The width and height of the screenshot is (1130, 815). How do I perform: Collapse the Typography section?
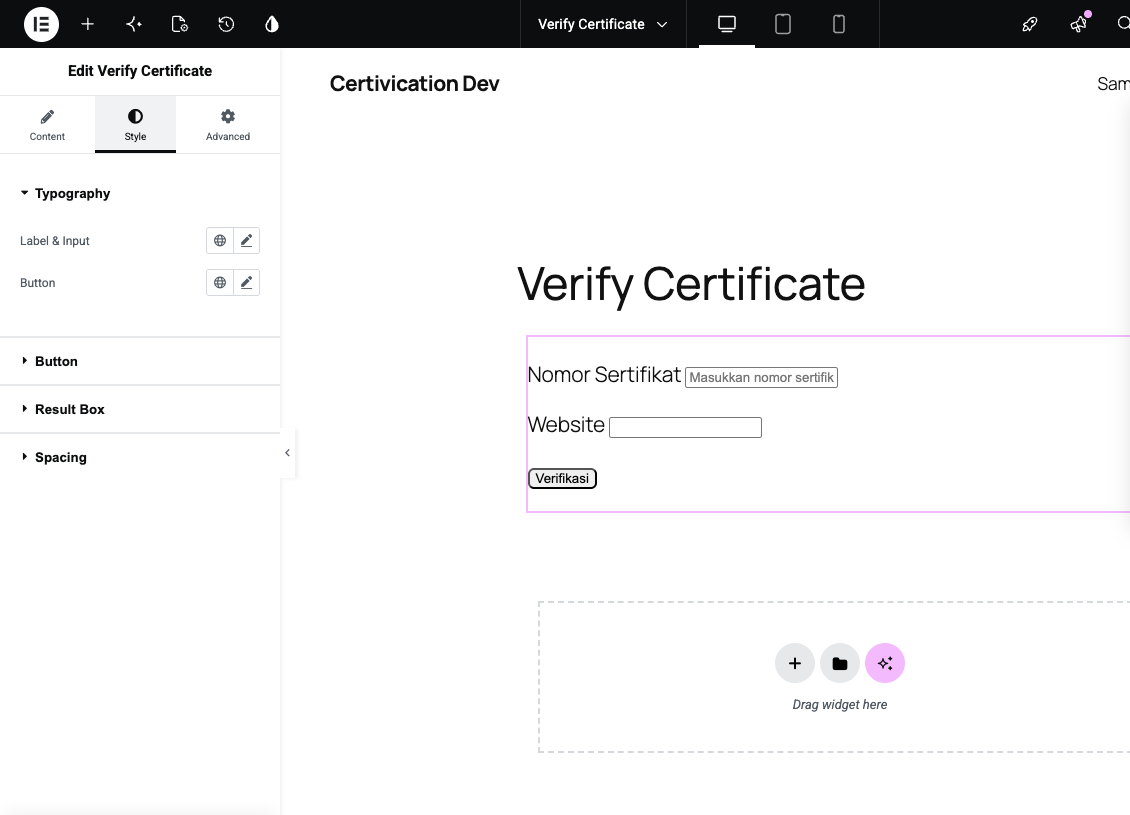(140, 193)
